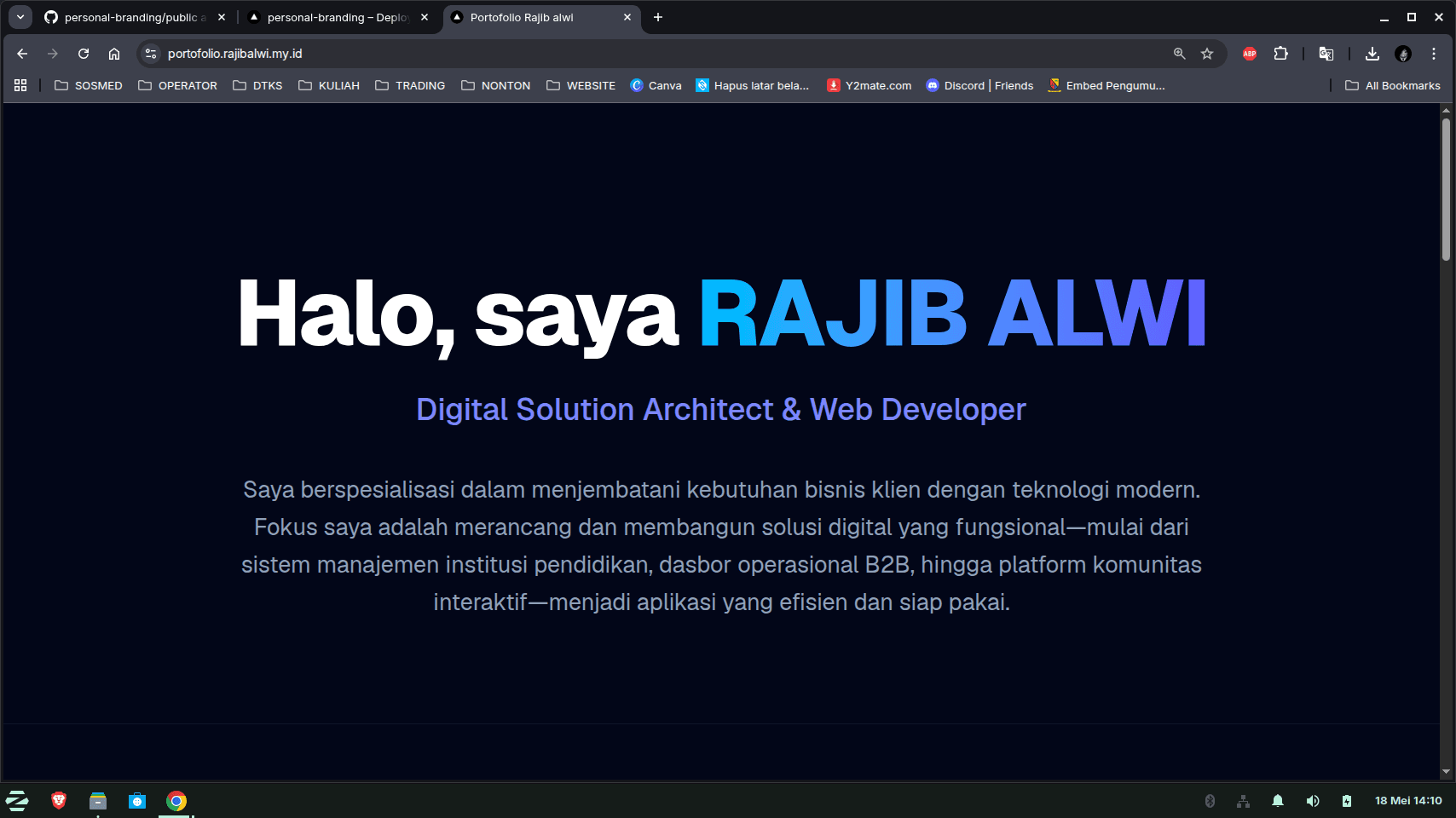Image resolution: width=1456 pixels, height=818 pixels.
Task: Open the AdBlock Plus extension
Action: pyautogui.click(x=1250, y=54)
